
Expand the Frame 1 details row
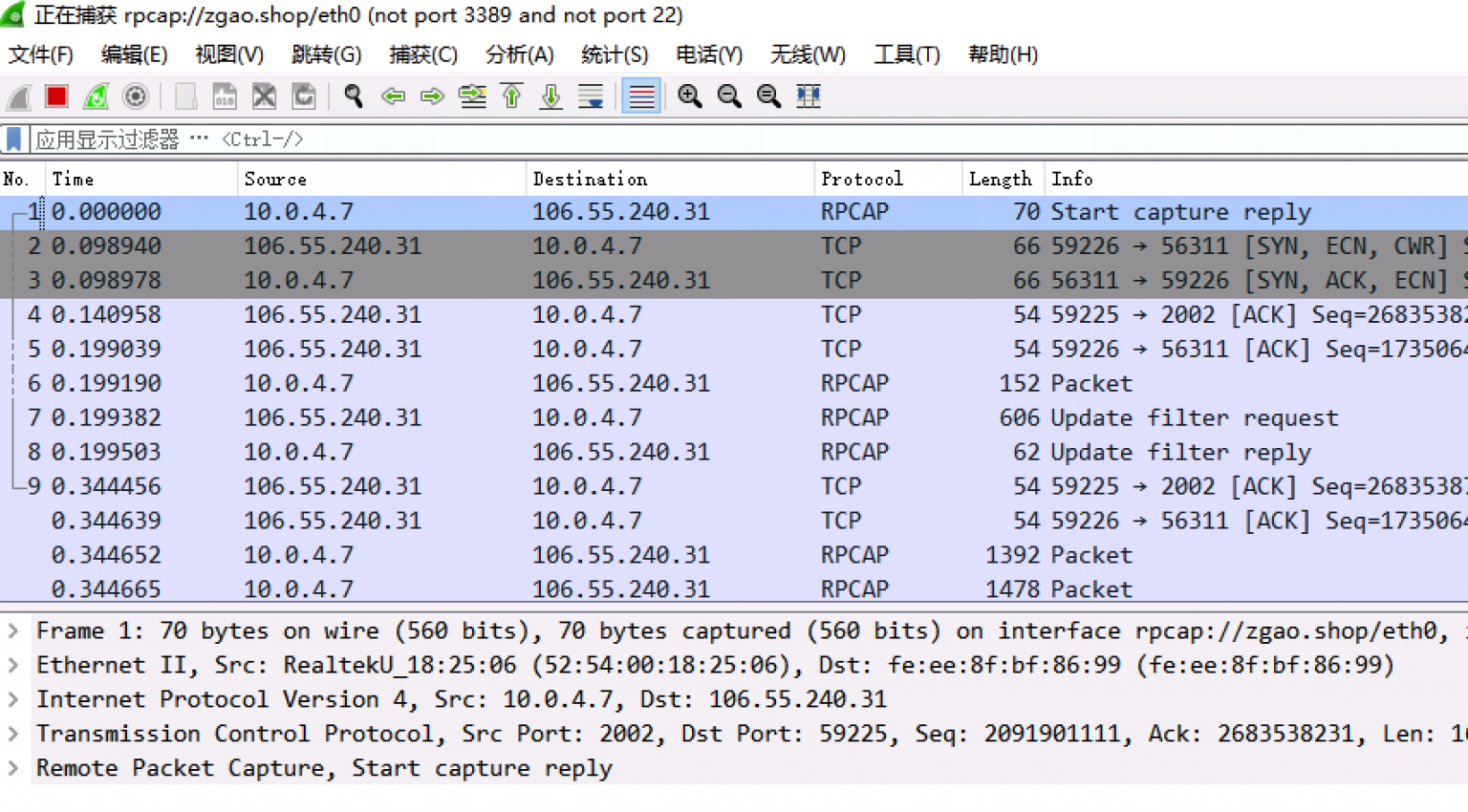click(x=13, y=630)
